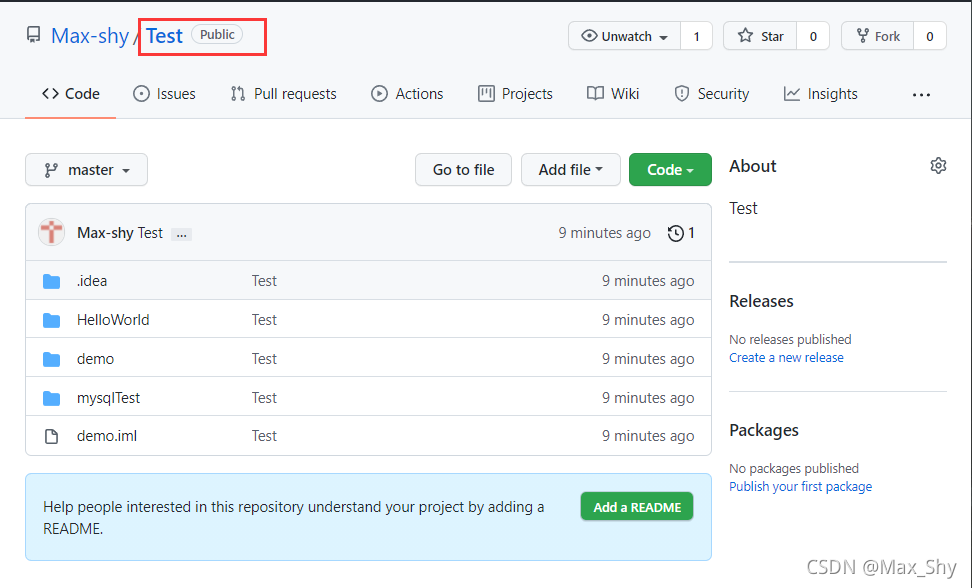Viewport: 972px width, 588px height.
Task: Click Create a new release link
Action: click(x=786, y=358)
